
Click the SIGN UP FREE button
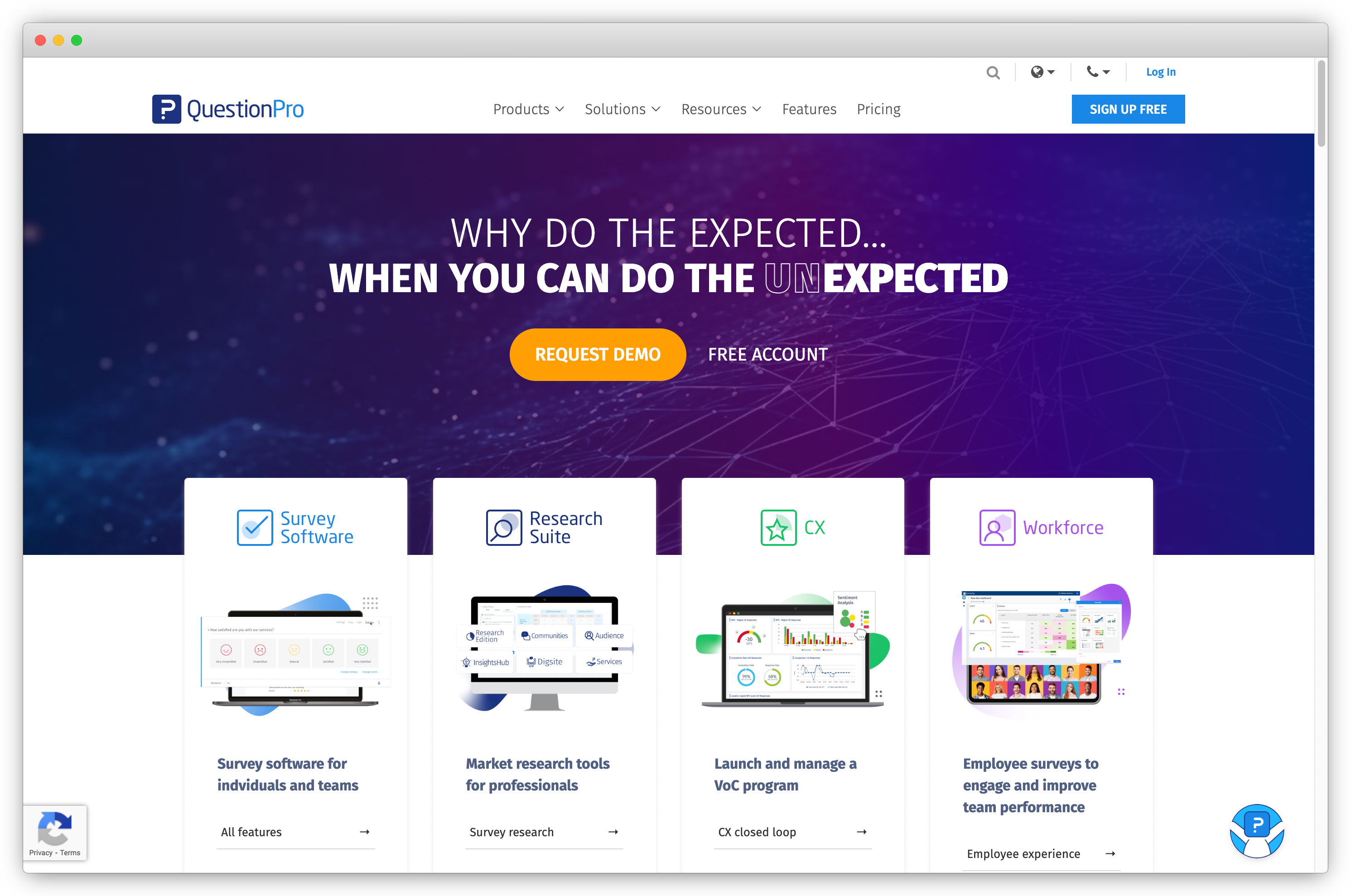(x=1128, y=107)
